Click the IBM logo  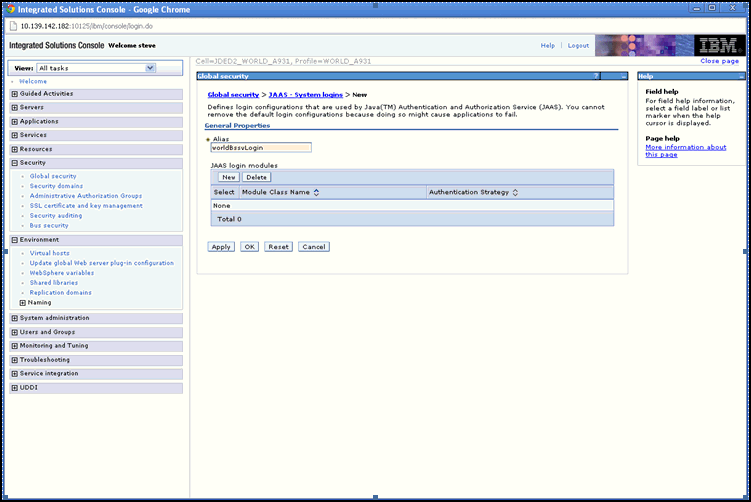(718, 46)
